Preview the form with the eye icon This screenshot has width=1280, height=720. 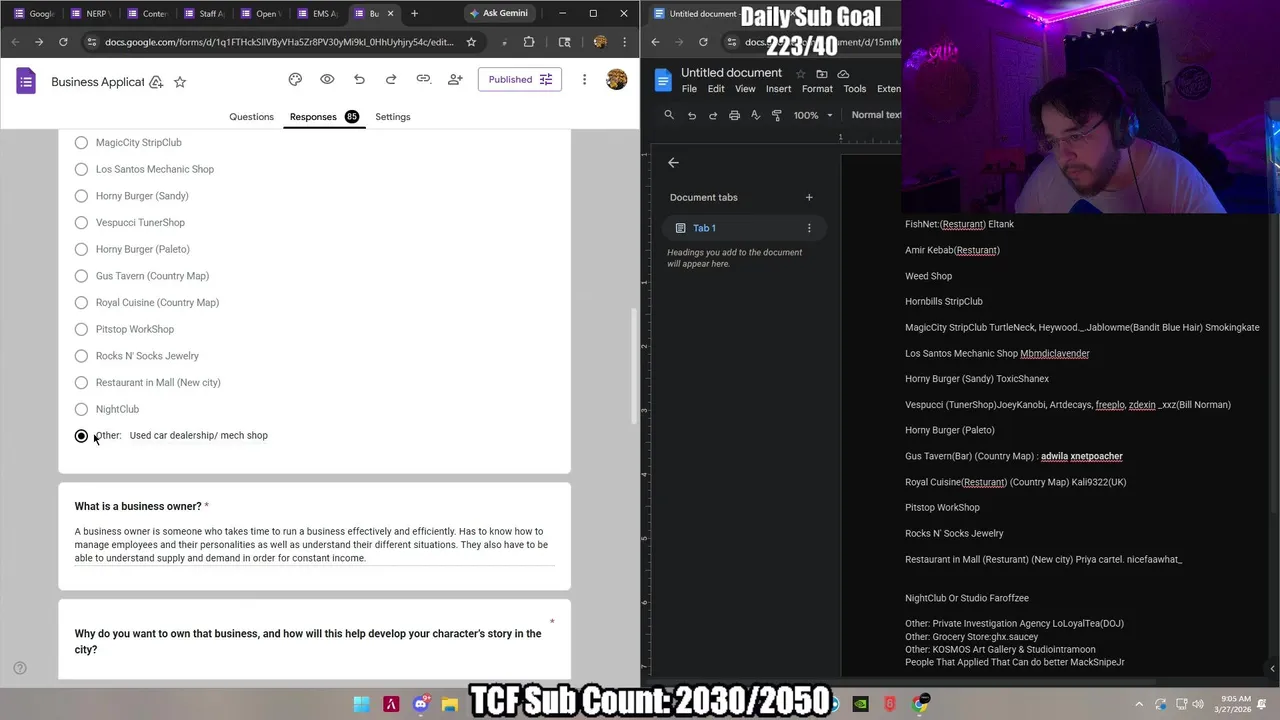click(x=327, y=79)
